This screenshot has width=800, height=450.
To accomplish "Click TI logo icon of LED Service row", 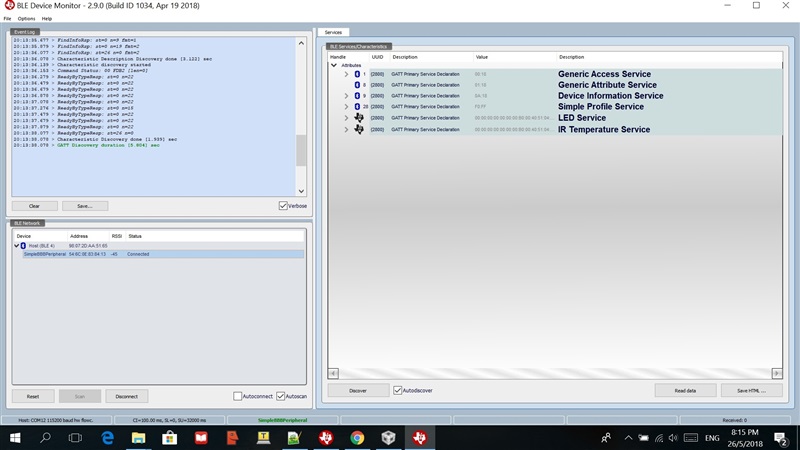I will tap(359, 117).
